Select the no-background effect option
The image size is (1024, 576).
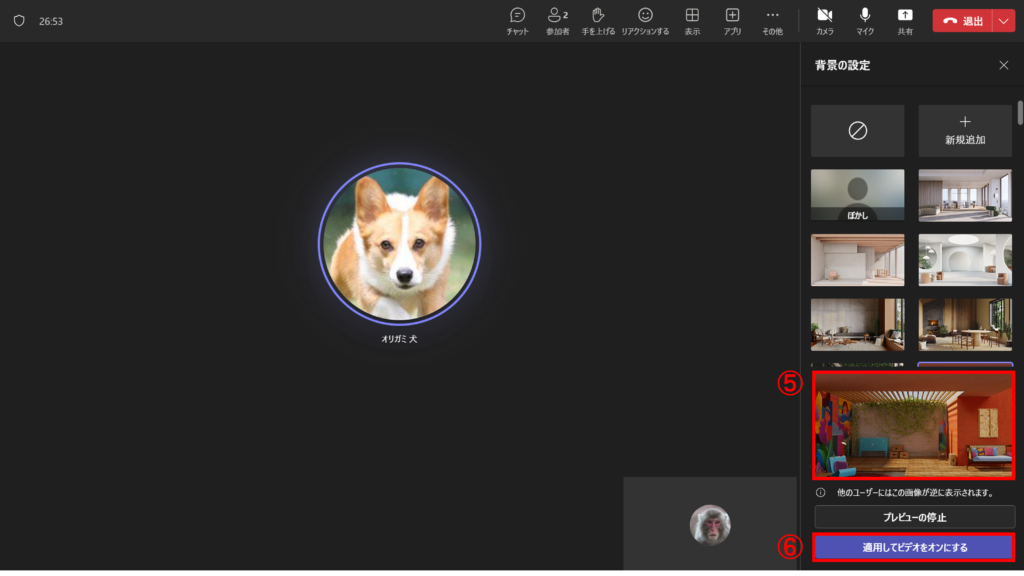pyautogui.click(x=857, y=131)
